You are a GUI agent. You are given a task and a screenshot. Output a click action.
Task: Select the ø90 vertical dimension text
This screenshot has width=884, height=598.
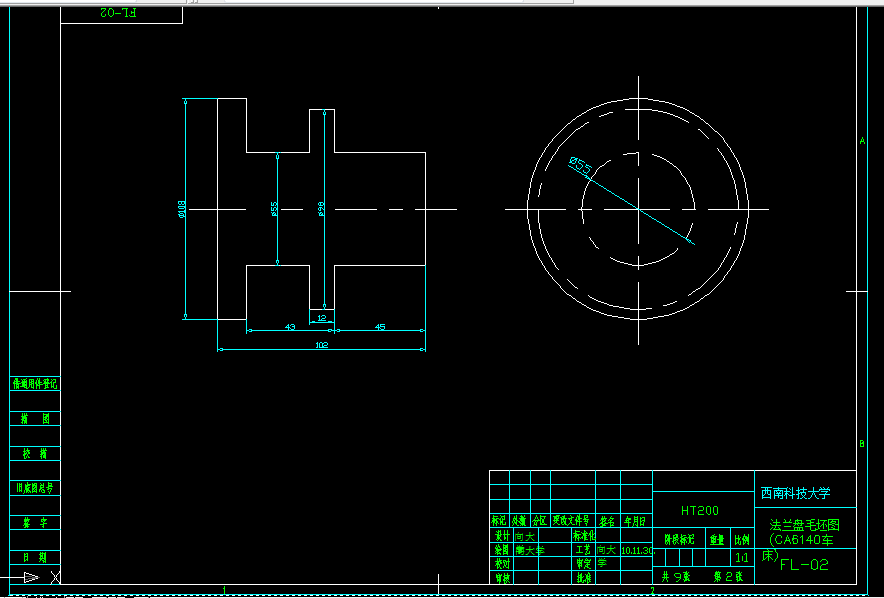tap(321, 209)
